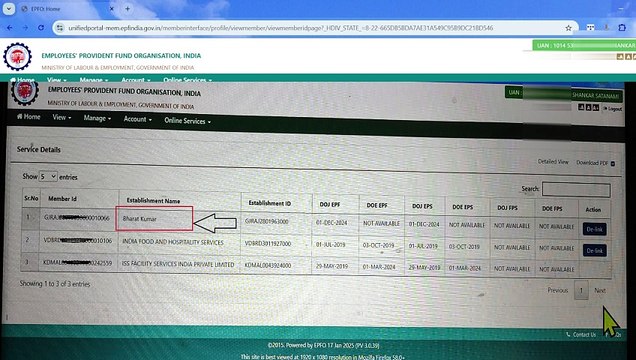Log out using the Logout link

coord(612,108)
